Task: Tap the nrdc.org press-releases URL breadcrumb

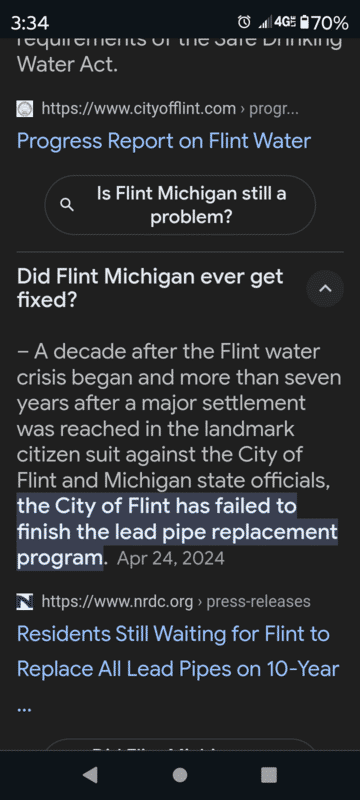Action: tap(175, 602)
